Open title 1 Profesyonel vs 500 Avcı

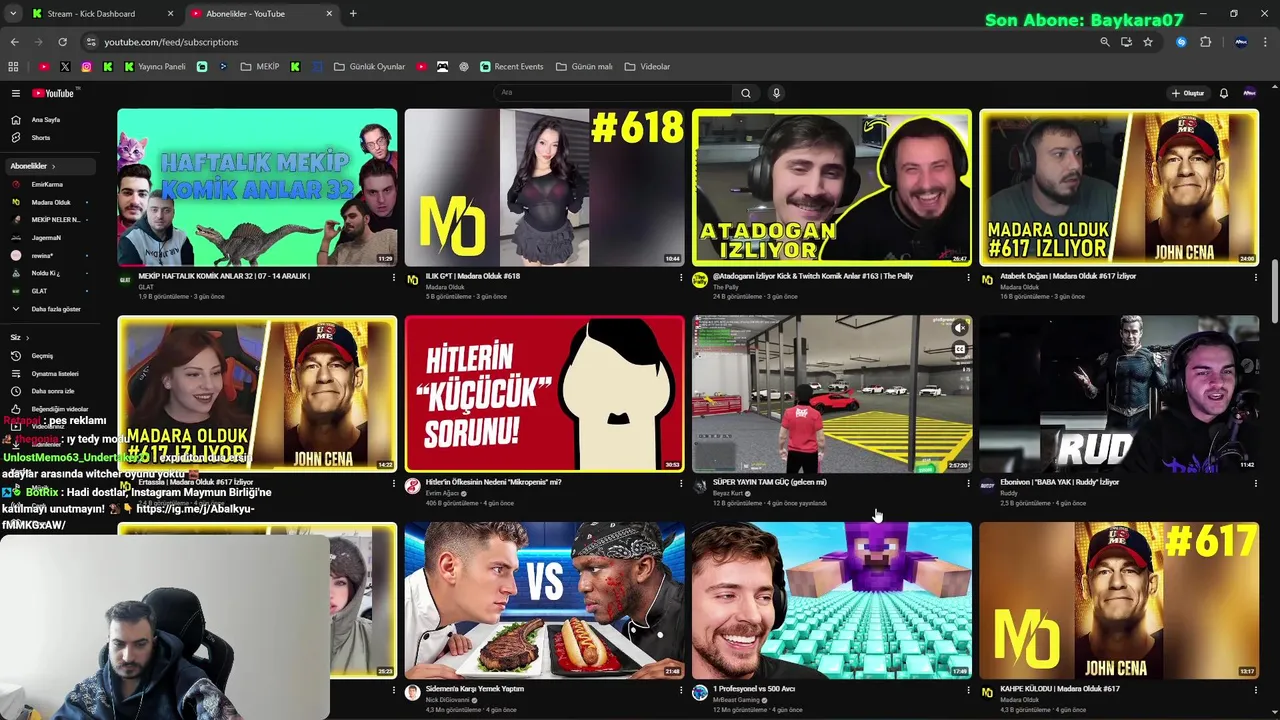[x=754, y=689]
